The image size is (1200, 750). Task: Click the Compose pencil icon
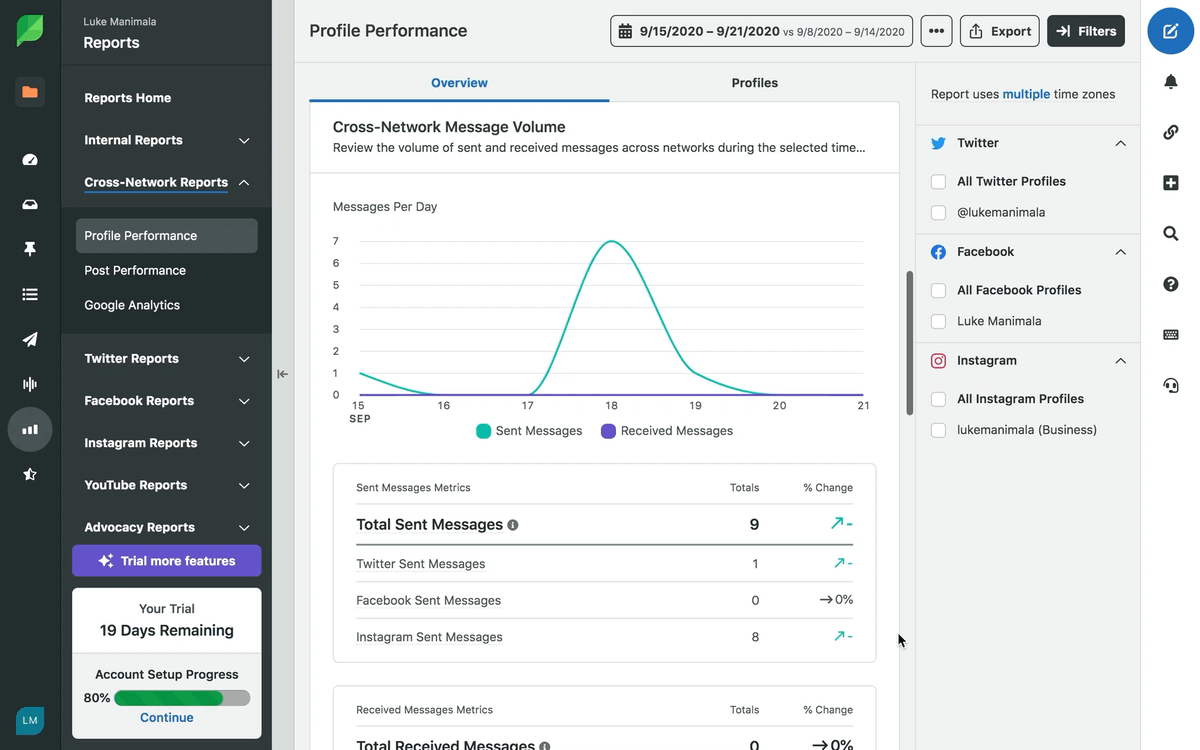pyautogui.click(x=1170, y=31)
